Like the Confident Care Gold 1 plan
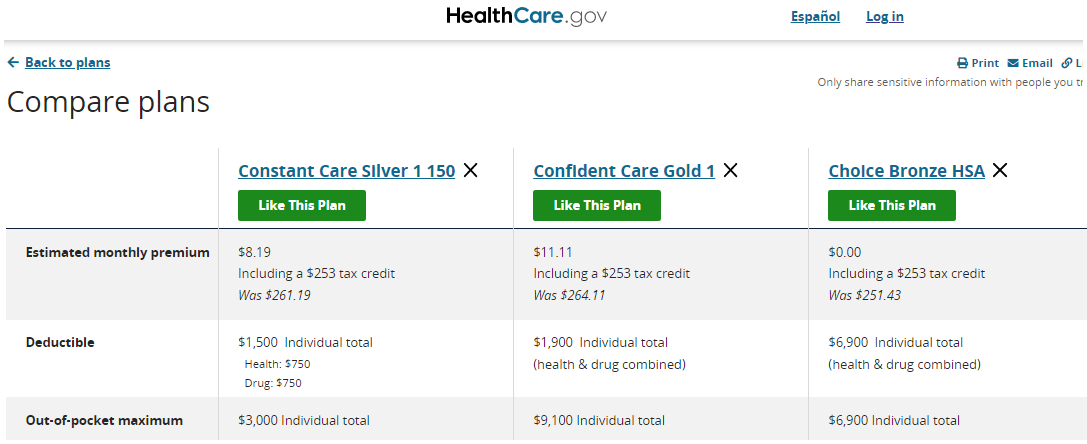Image resolution: width=1087 pixels, height=444 pixels. tap(597, 205)
